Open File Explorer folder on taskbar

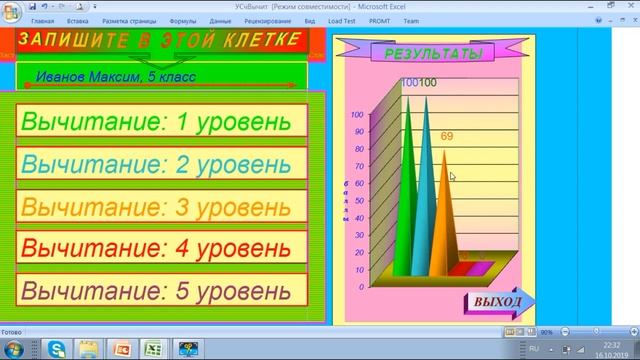pos(89,349)
